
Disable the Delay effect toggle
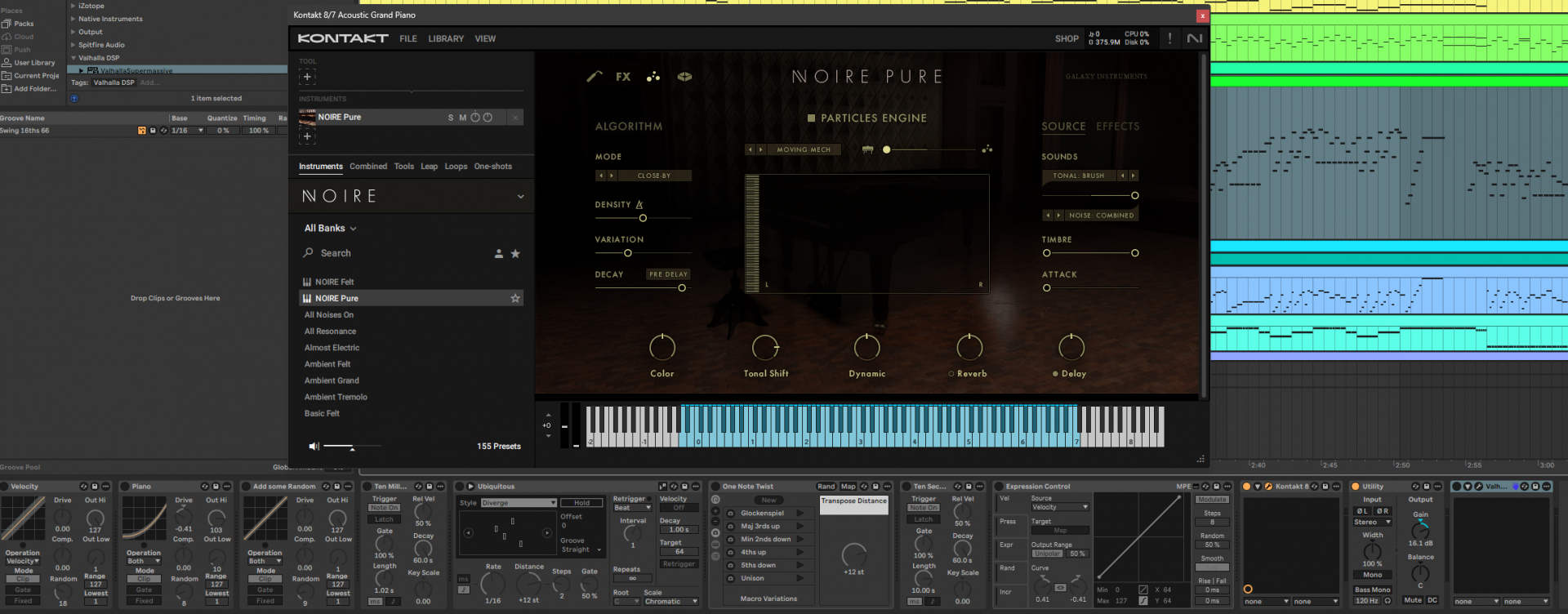[1055, 374]
